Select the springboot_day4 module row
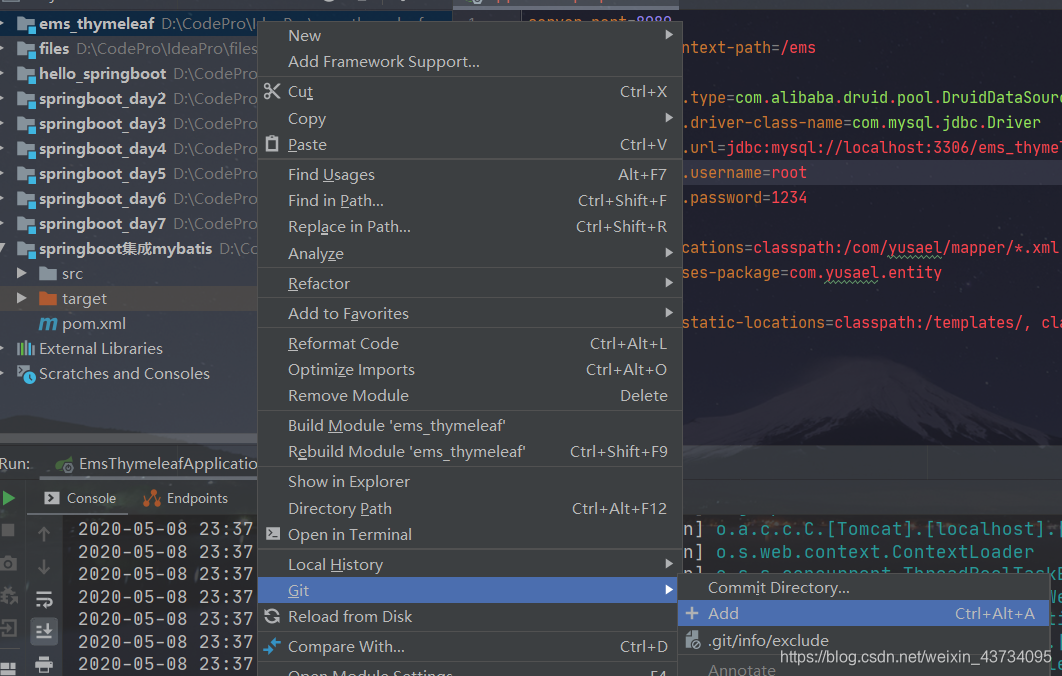 pyautogui.click(x=129, y=149)
